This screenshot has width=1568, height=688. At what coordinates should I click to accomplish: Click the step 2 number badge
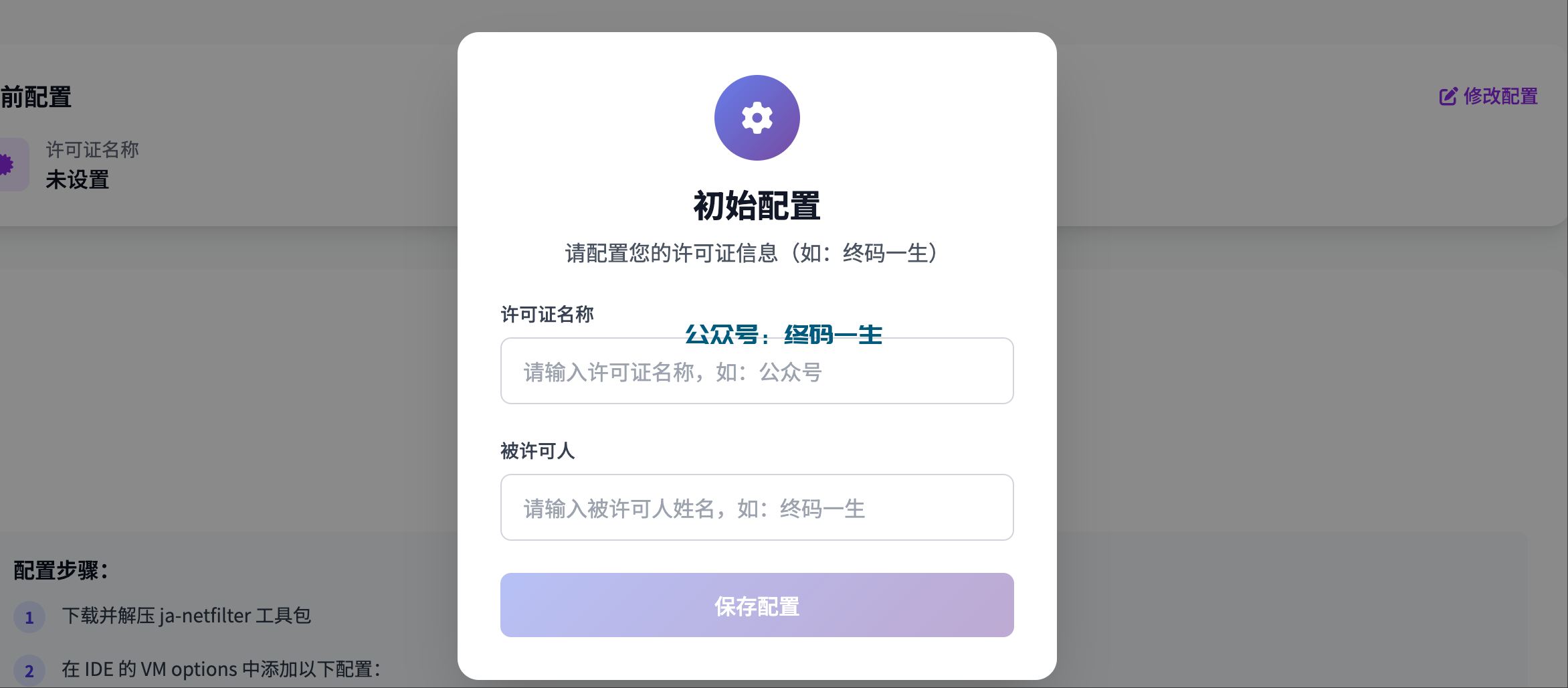(x=29, y=671)
